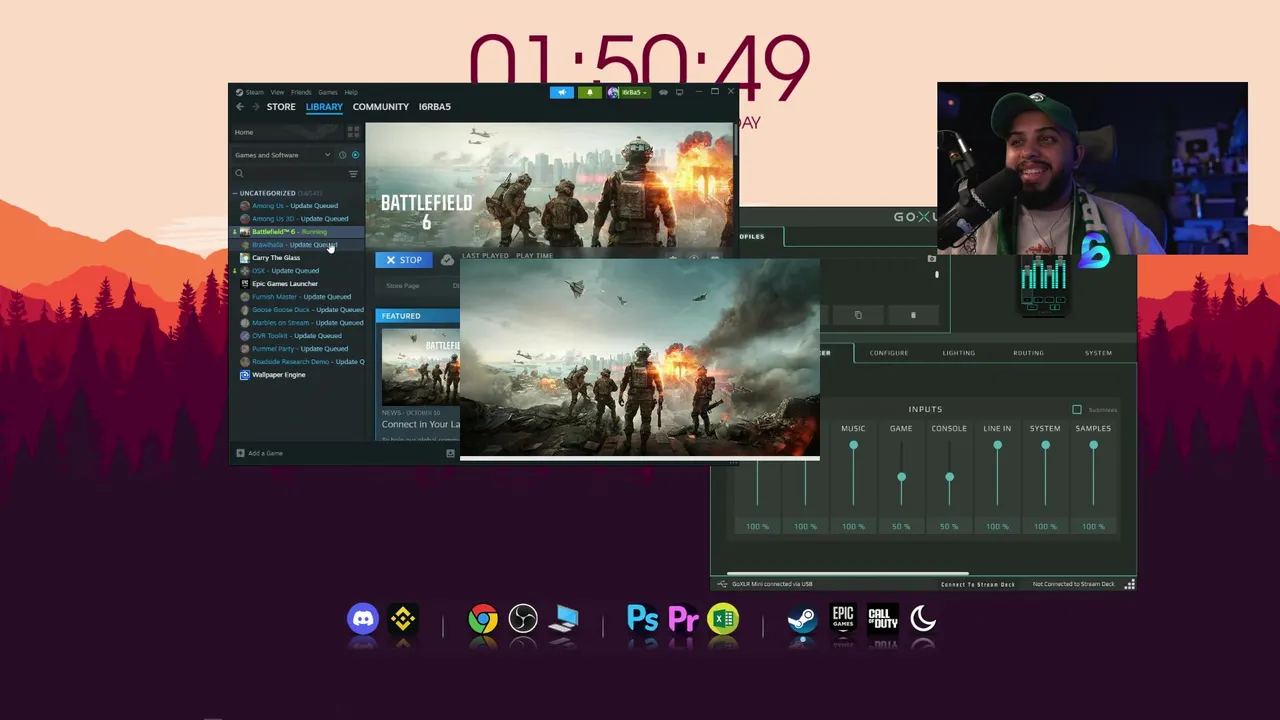Open Discord from the dock
This screenshot has height=720, width=1280.
(x=363, y=620)
